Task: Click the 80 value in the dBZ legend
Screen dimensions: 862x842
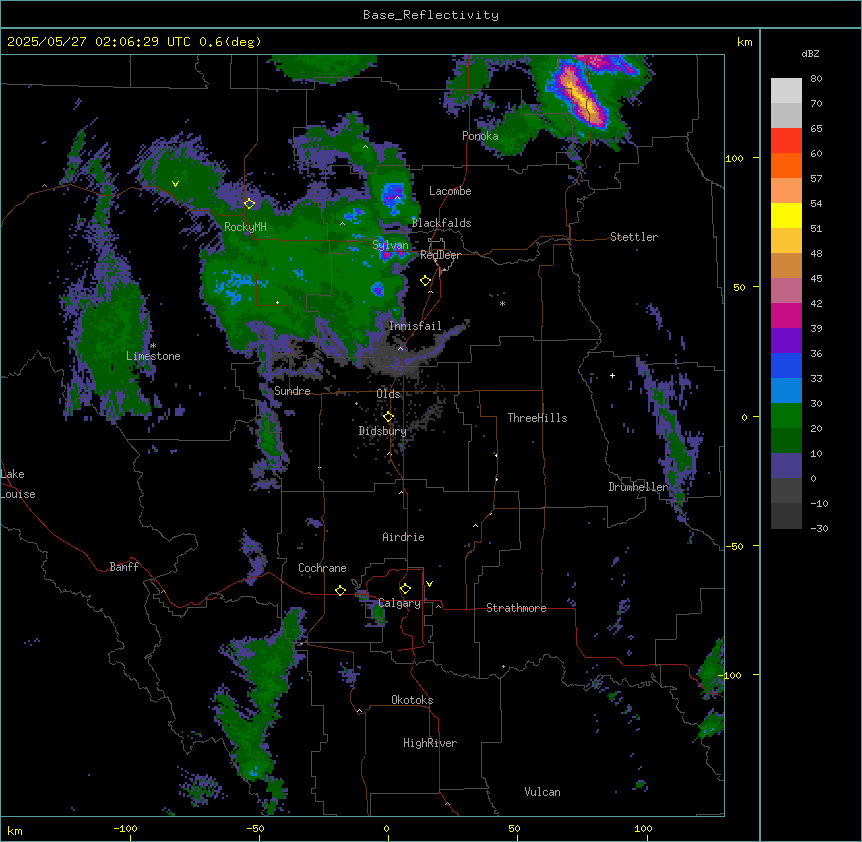Action: (816, 79)
